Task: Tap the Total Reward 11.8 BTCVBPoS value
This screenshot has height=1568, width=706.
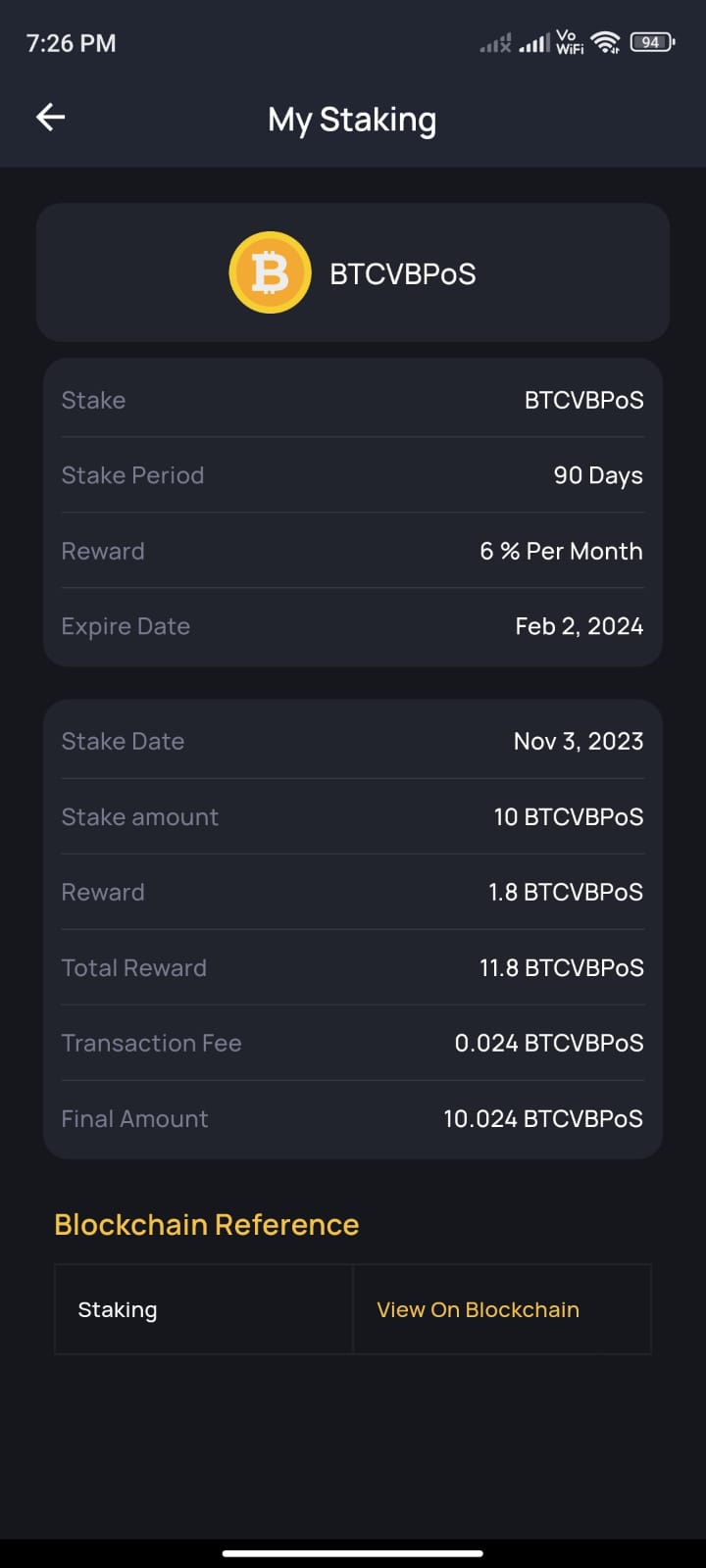Action: 561,967
